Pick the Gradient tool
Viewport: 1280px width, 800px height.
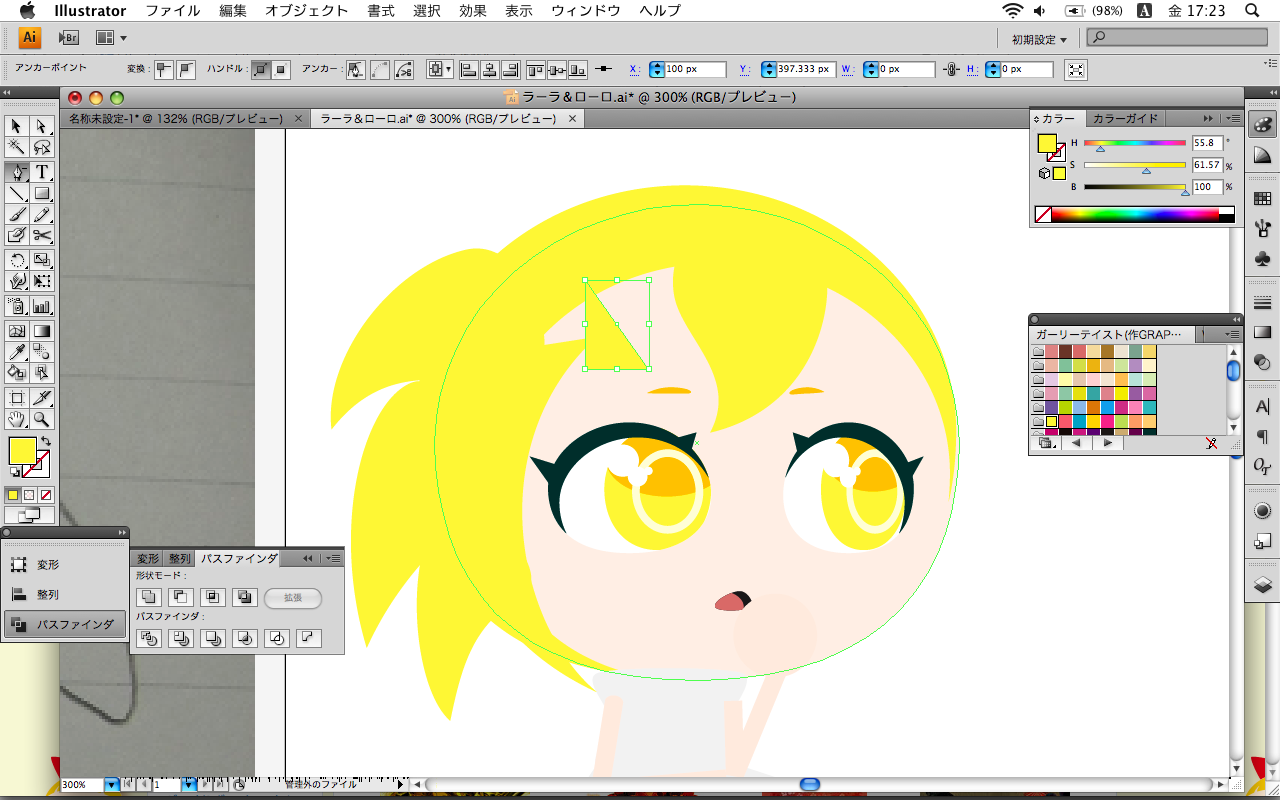coord(42,331)
